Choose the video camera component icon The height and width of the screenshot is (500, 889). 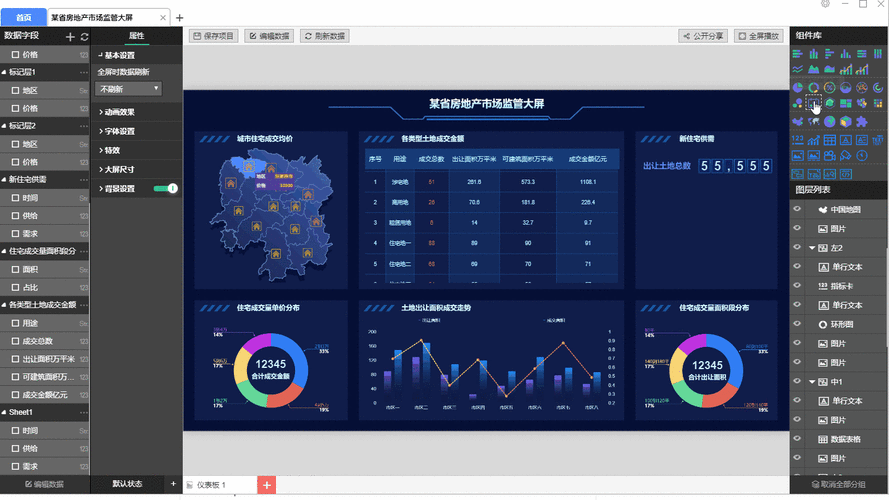point(830,156)
